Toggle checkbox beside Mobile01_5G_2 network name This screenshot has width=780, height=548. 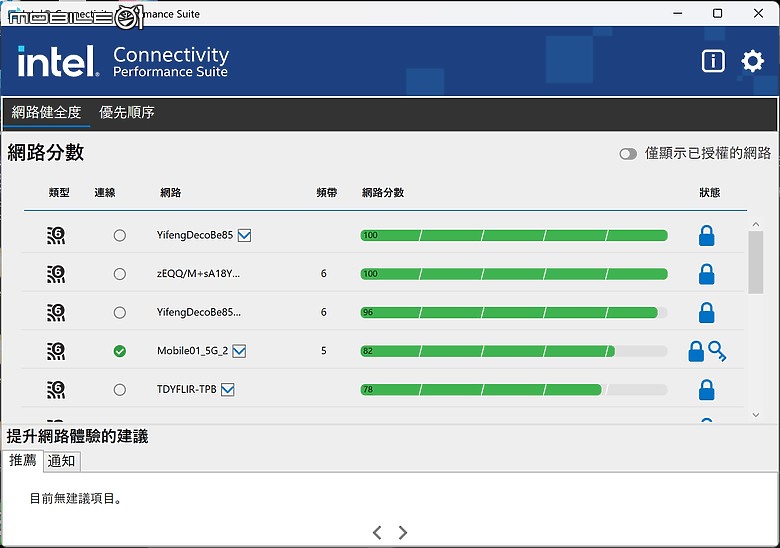[239, 351]
